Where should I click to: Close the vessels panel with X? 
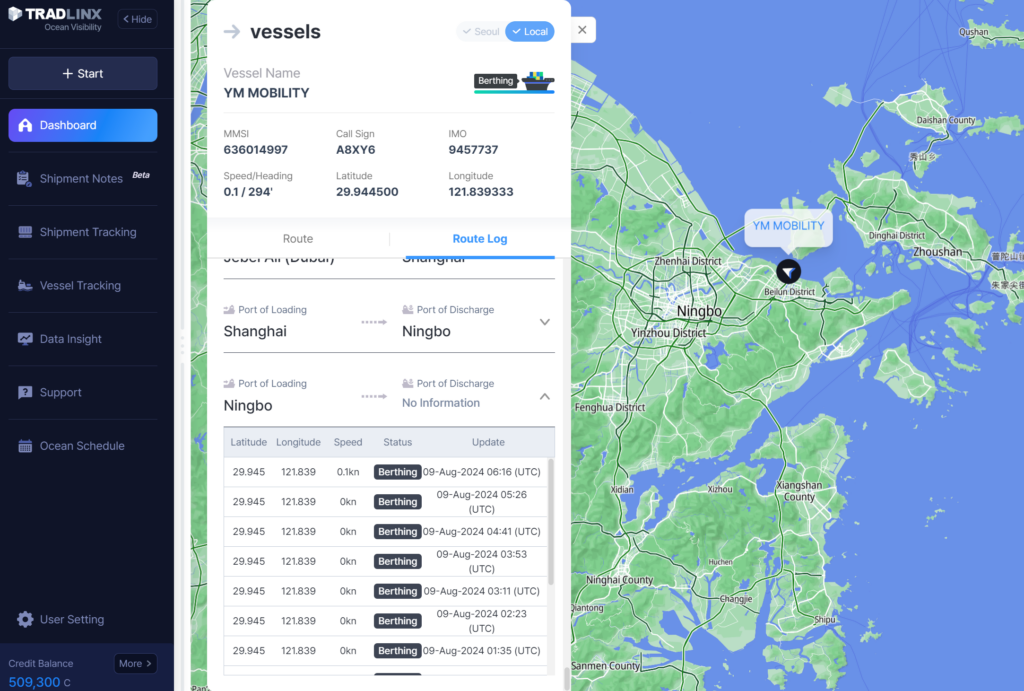click(583, 30)
